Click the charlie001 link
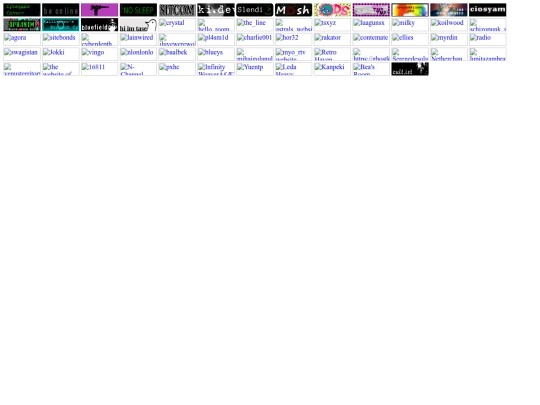This screenshot has height=405, width=540. click(255, 40)
